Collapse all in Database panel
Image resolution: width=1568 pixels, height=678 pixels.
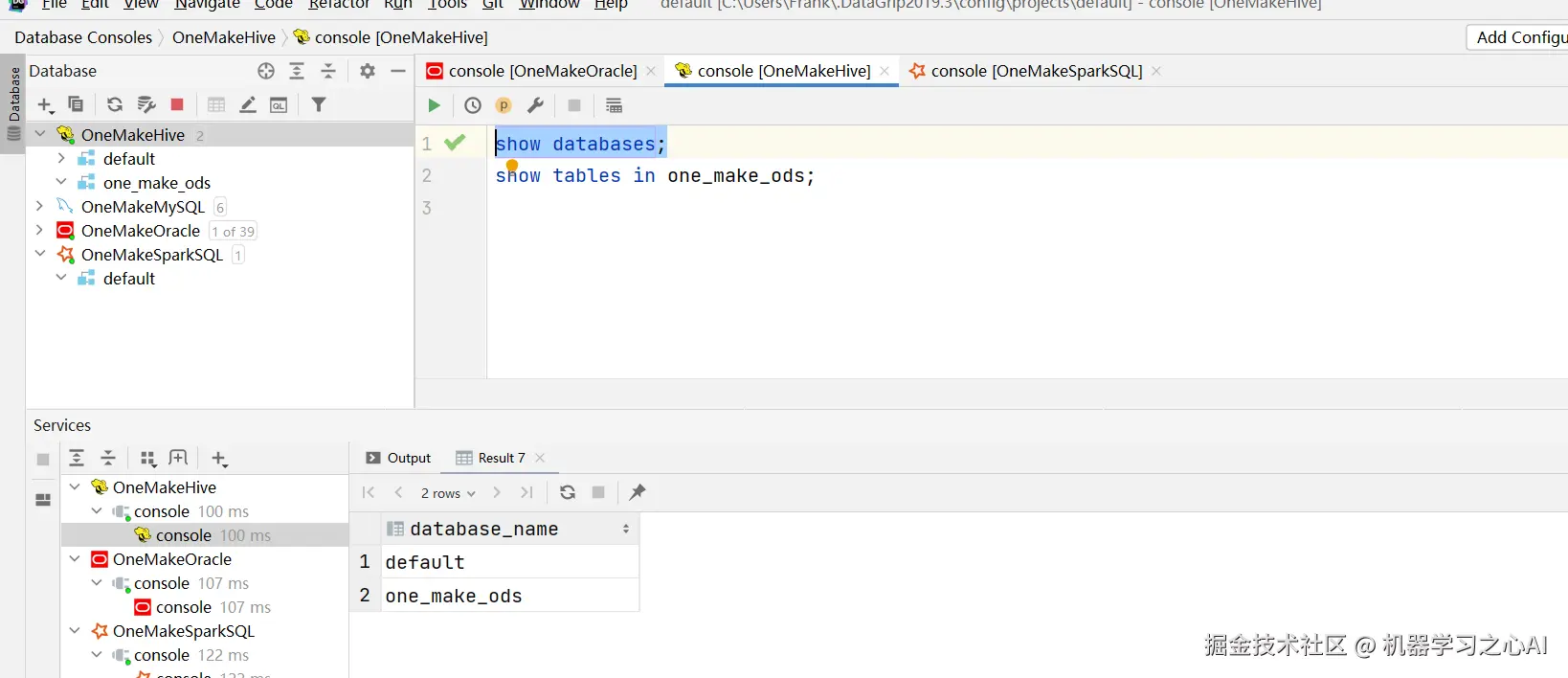pos(328,71)
